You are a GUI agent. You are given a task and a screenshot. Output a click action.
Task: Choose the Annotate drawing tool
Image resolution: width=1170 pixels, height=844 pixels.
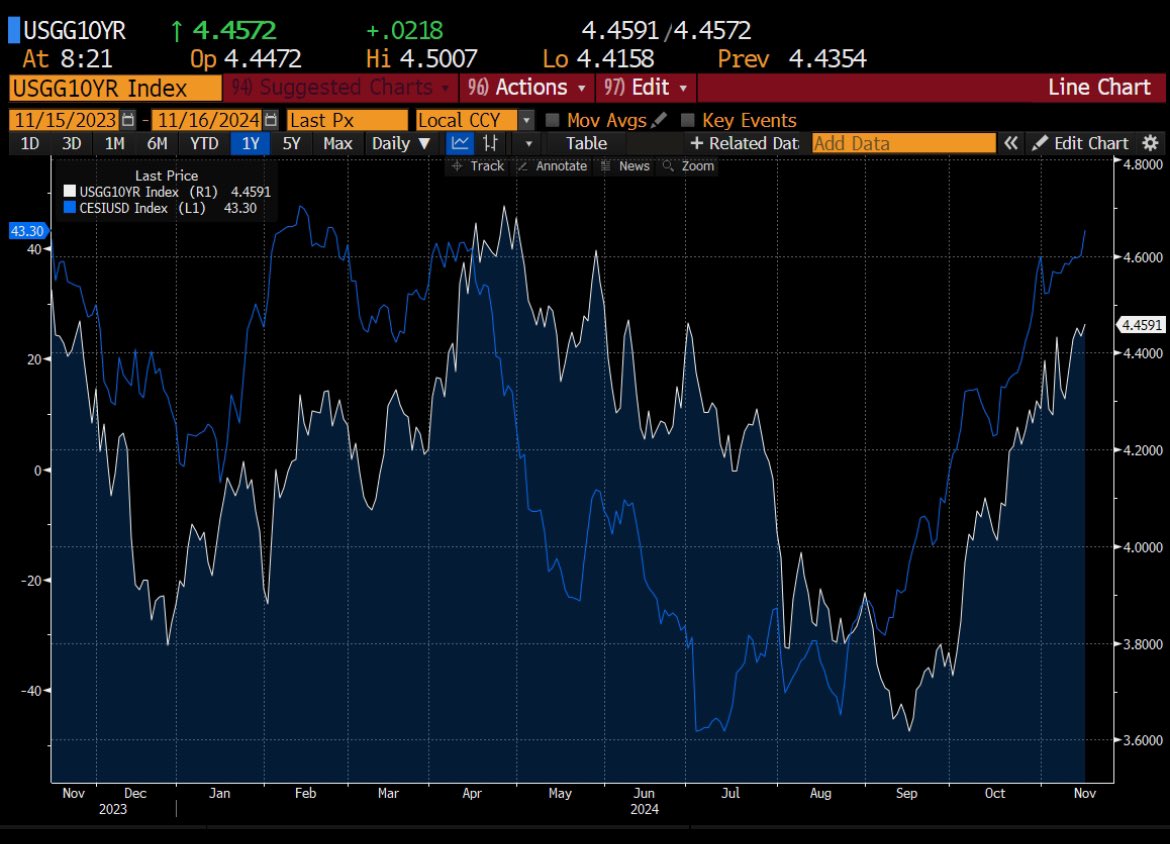pos(552,166)
